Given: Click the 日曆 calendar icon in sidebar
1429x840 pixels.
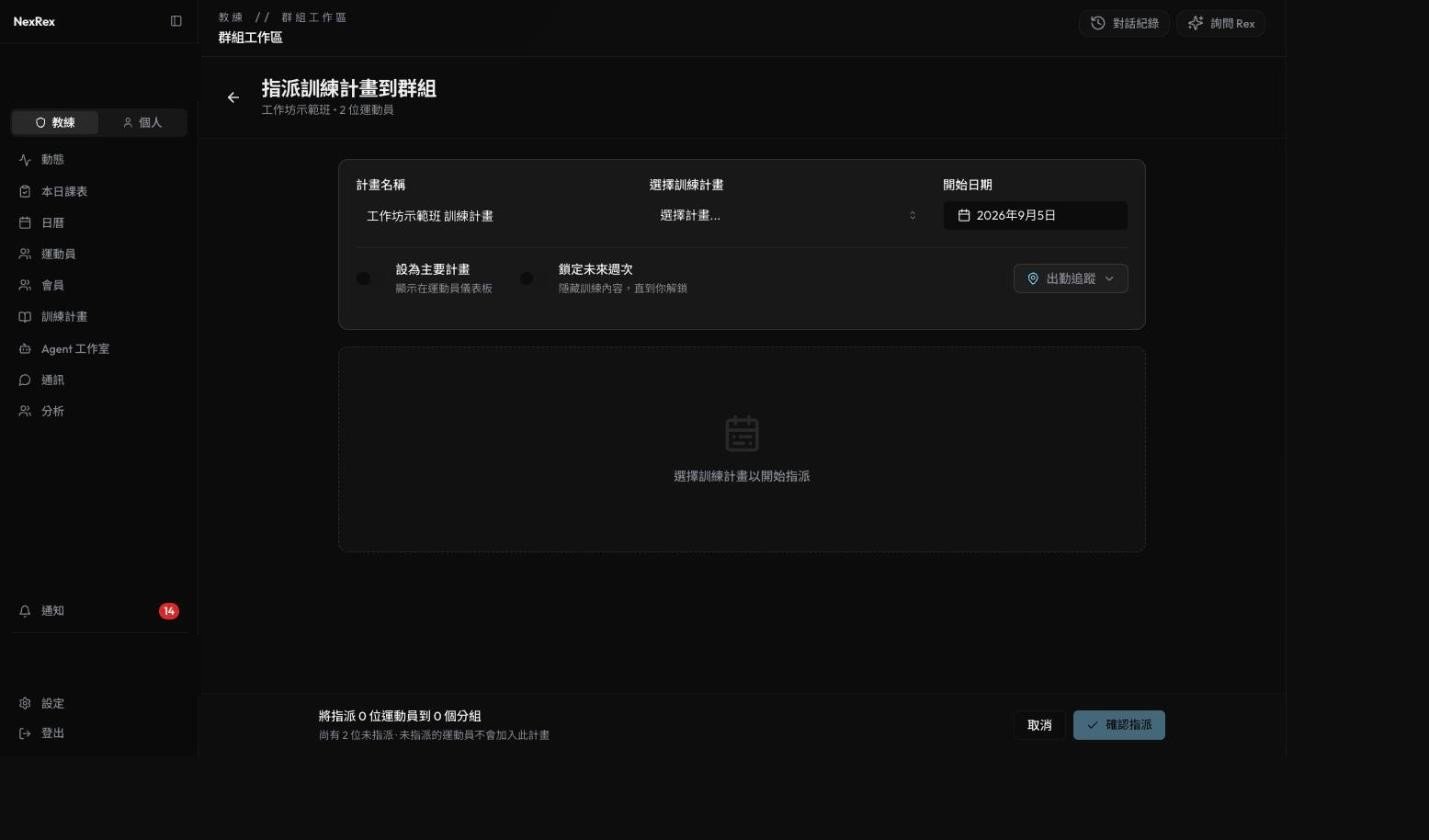Looking at the screenshot, I should 25,223.
